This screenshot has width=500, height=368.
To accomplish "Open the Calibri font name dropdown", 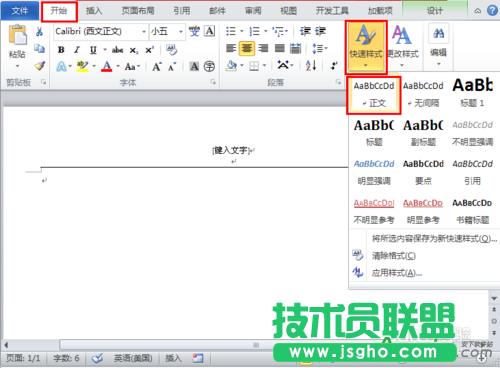I will click(144, 32).
